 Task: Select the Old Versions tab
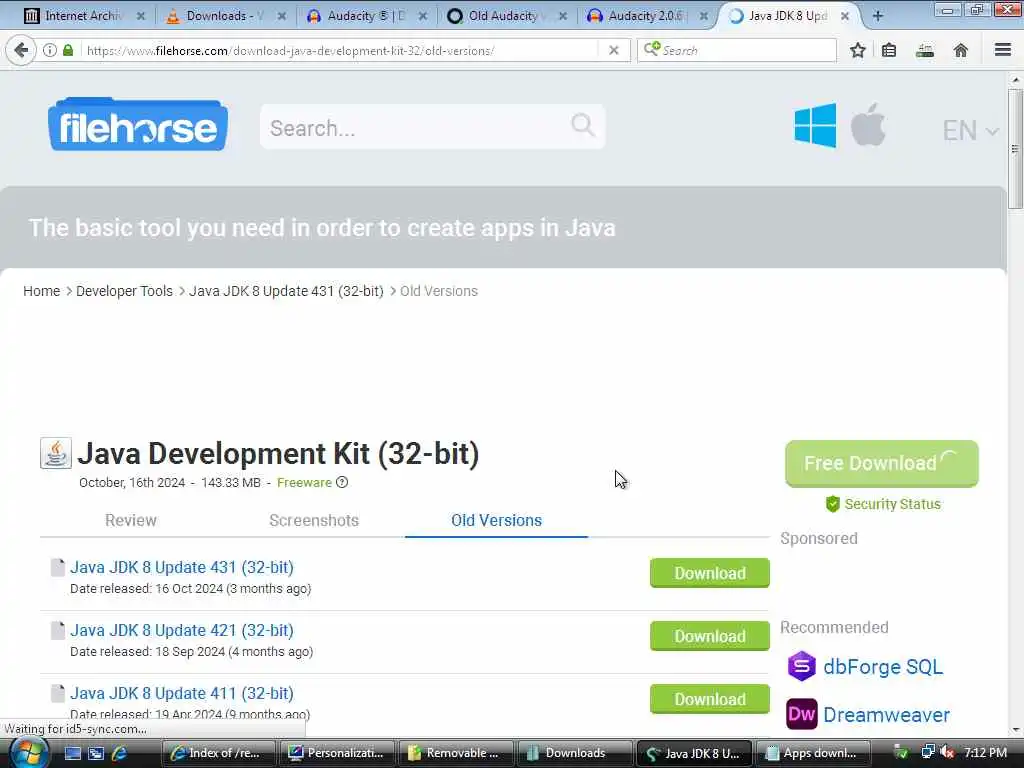[496, 520]
